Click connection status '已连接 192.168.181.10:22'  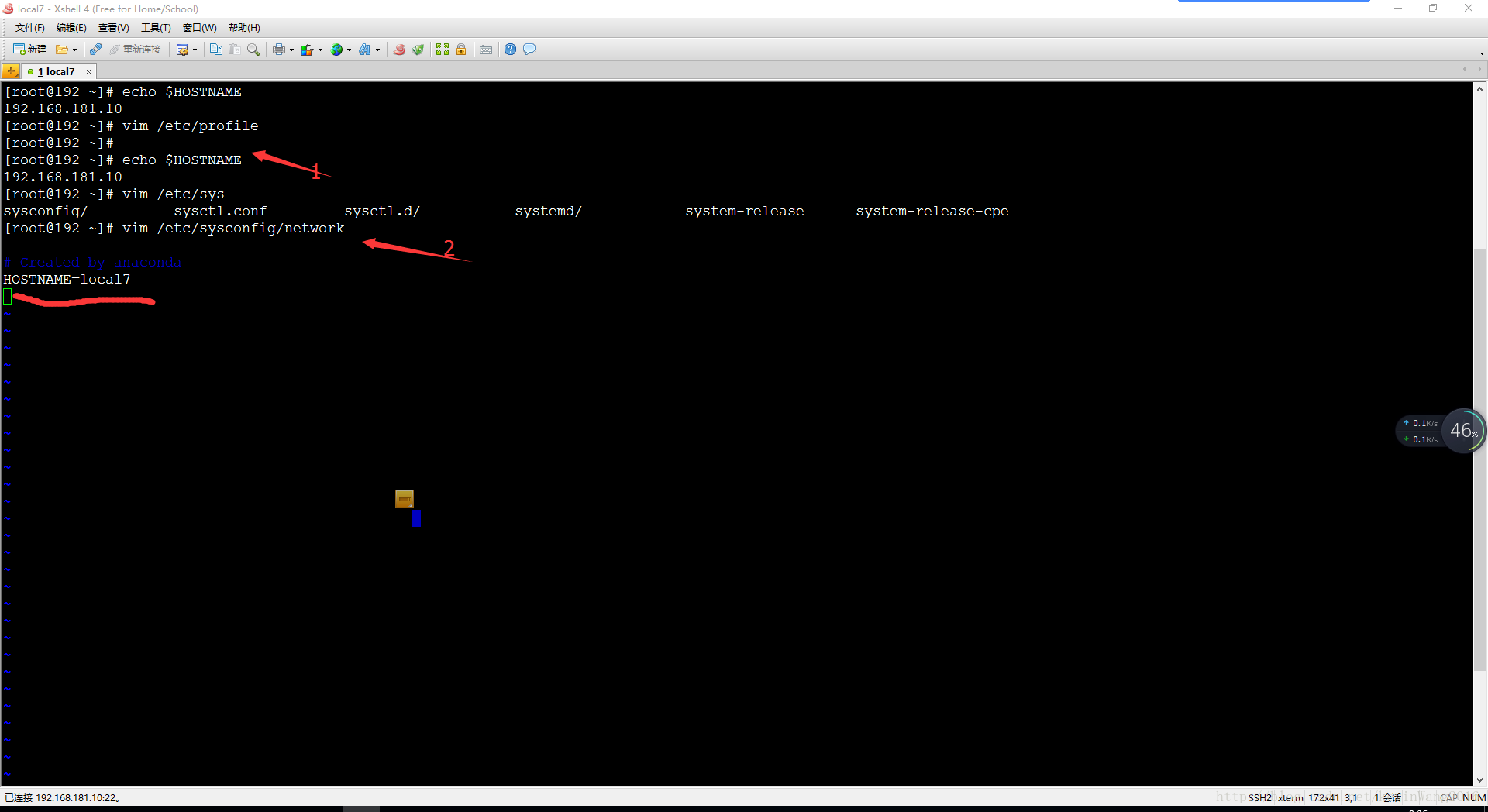click(x=62, y=797)
